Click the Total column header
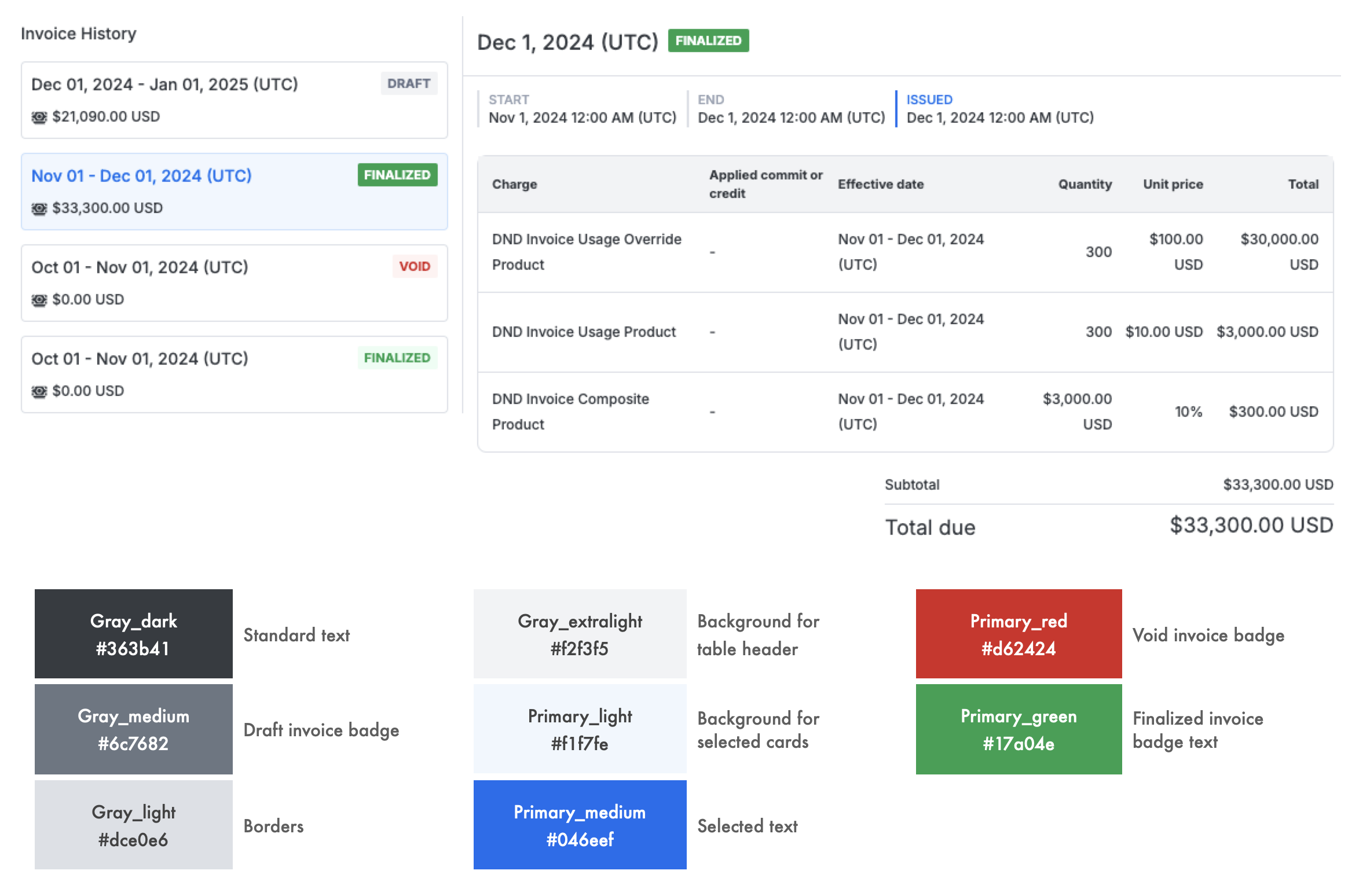Screen dimensions: 1370x896 [x=1303, y=185]
